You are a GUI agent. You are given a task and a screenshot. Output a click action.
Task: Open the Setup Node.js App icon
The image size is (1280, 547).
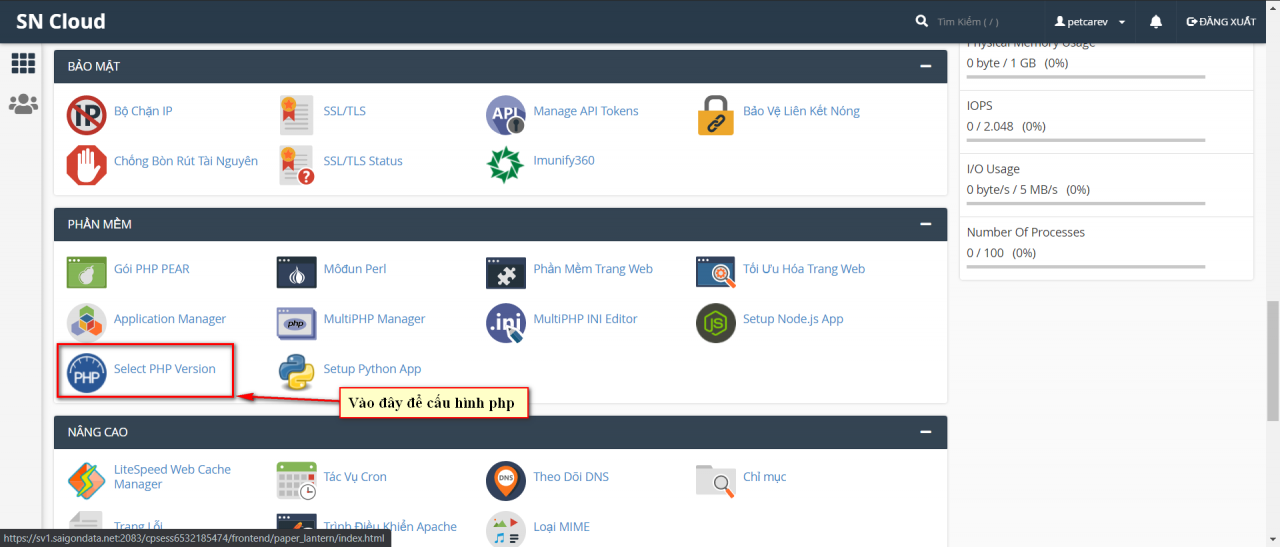(x=716, y=323)
